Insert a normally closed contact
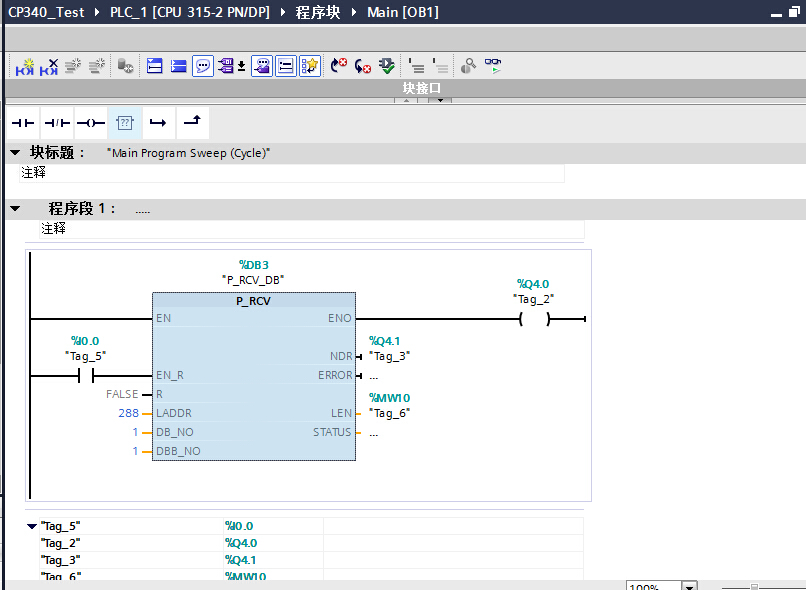Viewport: 806px width, 590px height. coord(57,123)
